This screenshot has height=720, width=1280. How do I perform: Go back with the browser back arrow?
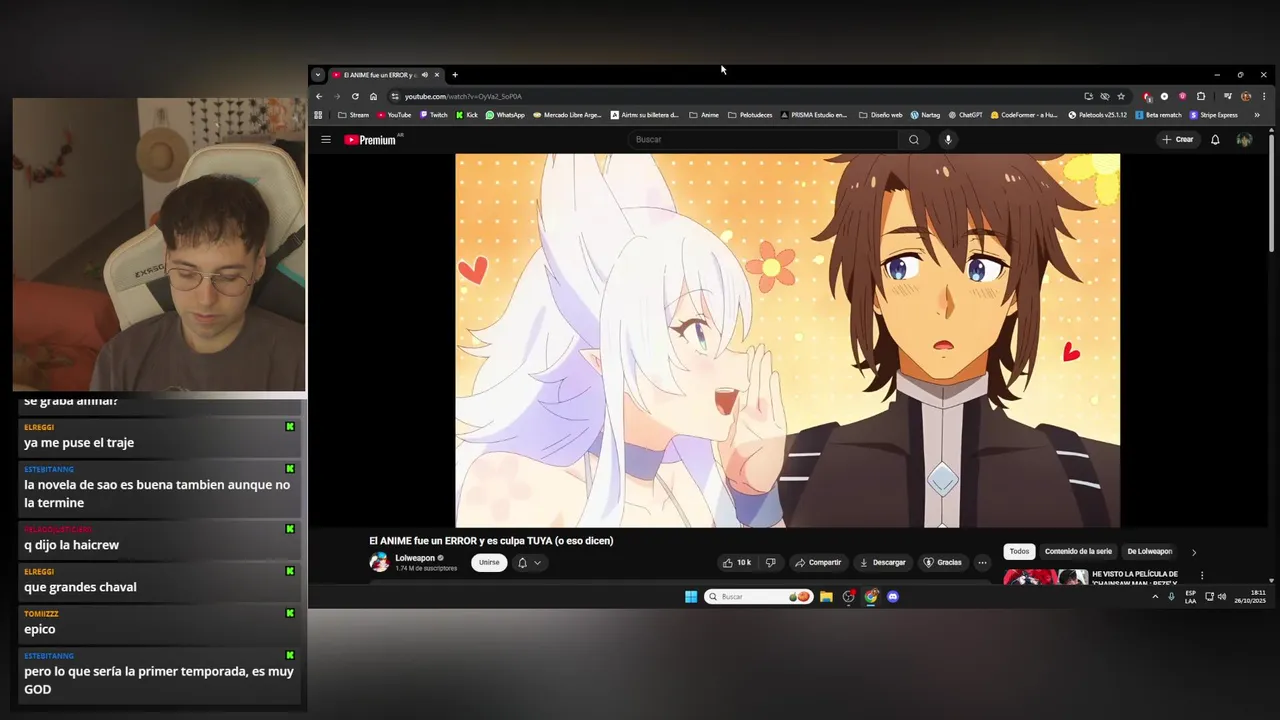click(319, 96)
